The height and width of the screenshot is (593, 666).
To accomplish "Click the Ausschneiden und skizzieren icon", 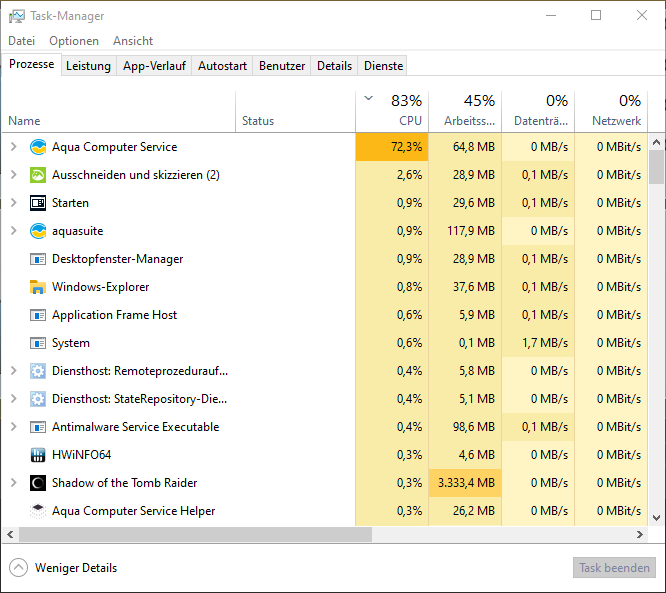I will (x=38, y=175).
